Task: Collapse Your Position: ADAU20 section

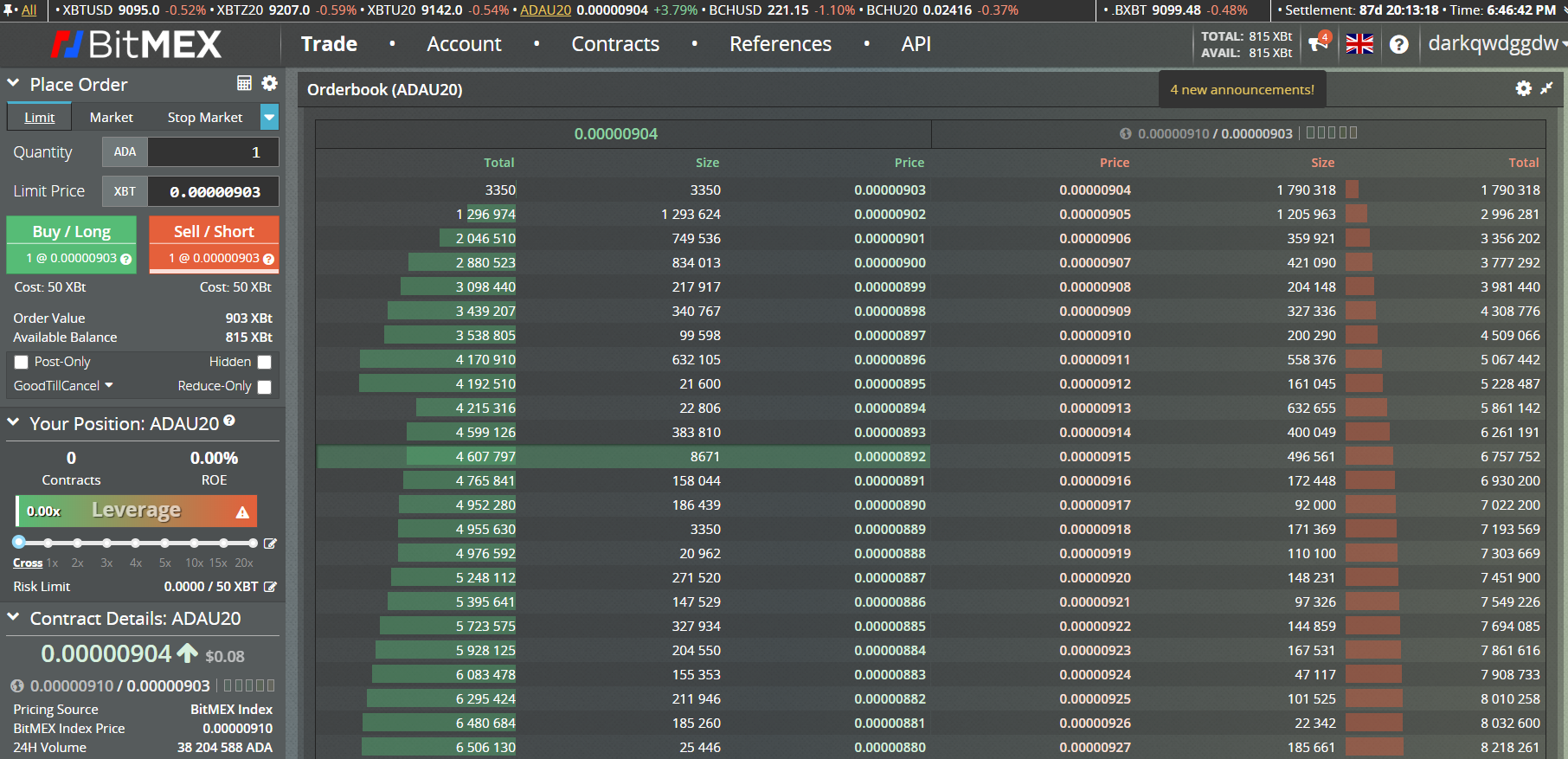Action: [x=13, y=422]
